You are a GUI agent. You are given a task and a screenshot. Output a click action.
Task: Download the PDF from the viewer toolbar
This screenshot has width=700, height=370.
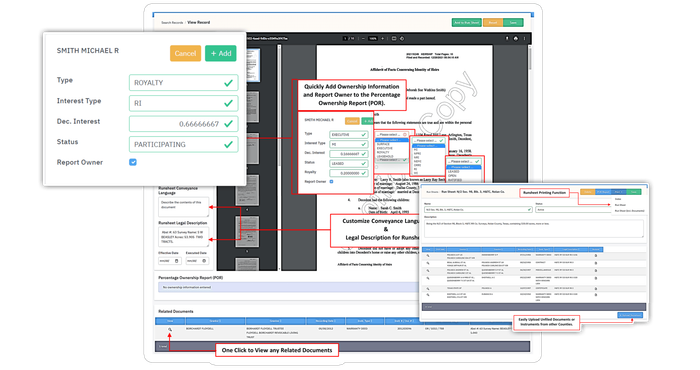[507, 38]
